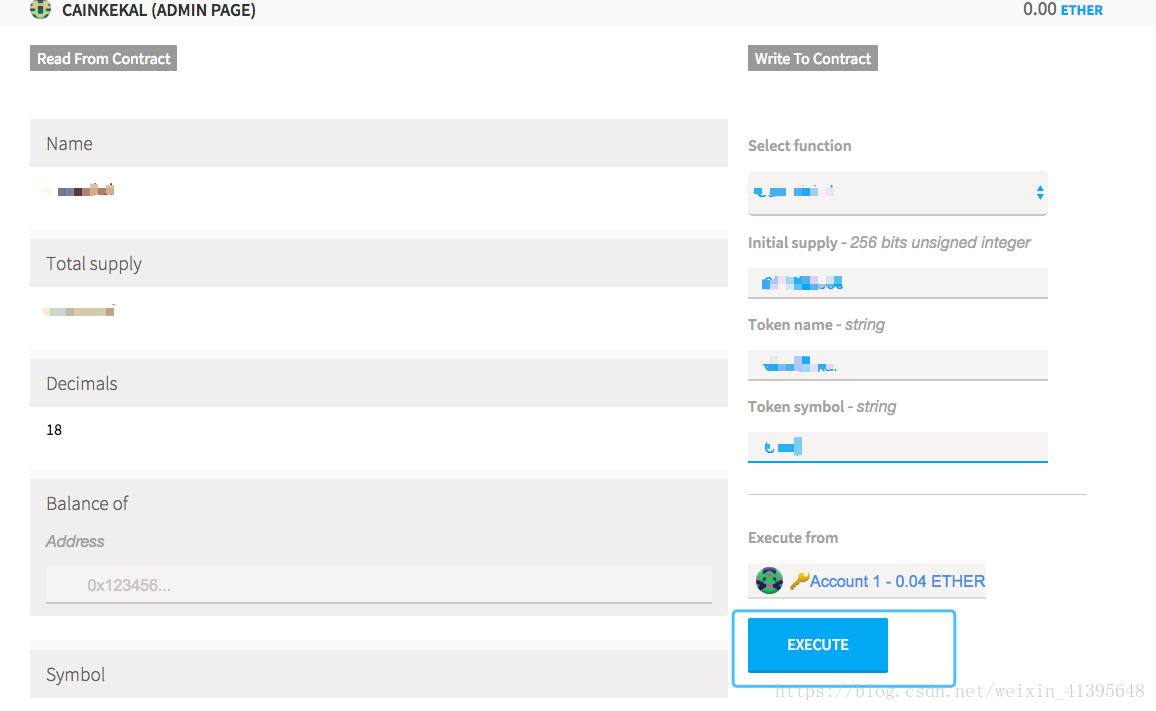
Task: Click the Balance of address input
Action: point(378,585)
